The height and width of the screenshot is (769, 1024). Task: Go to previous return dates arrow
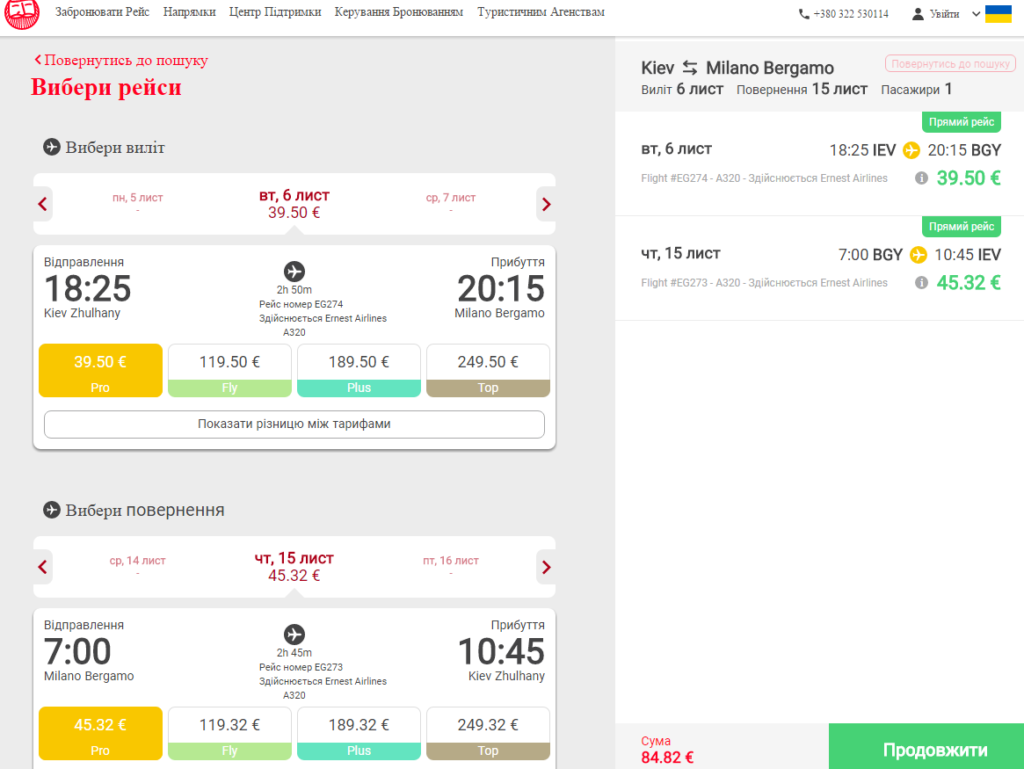point(42,567)
